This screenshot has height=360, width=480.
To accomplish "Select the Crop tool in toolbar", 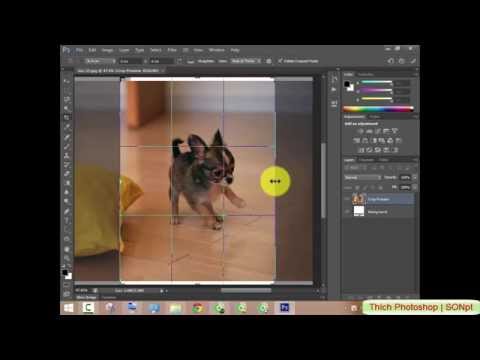I will 67,117.
